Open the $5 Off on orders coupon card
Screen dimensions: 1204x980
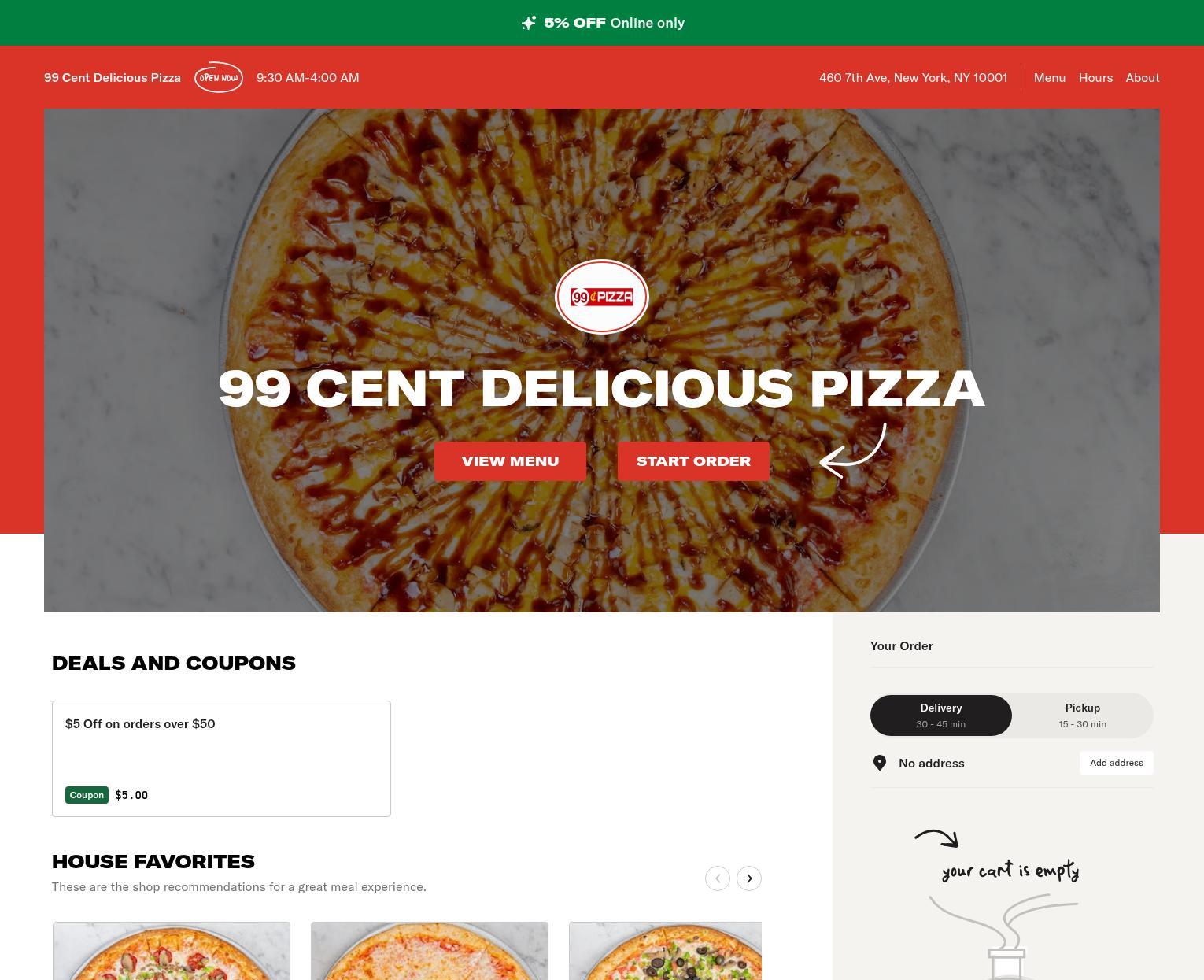[x=221, y=759]
